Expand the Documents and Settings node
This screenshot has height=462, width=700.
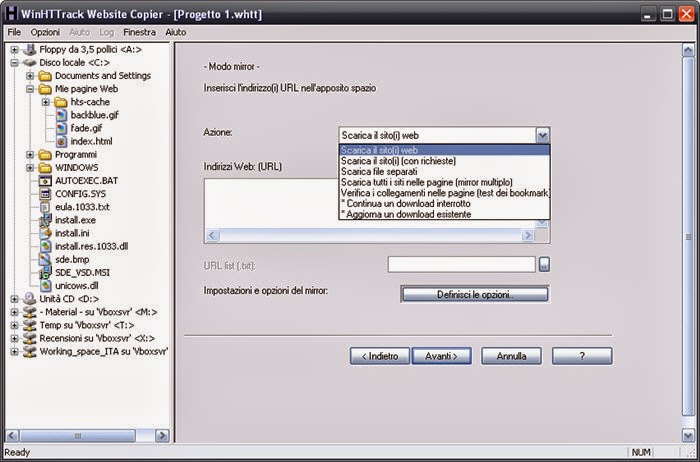[x=30, y=76]
